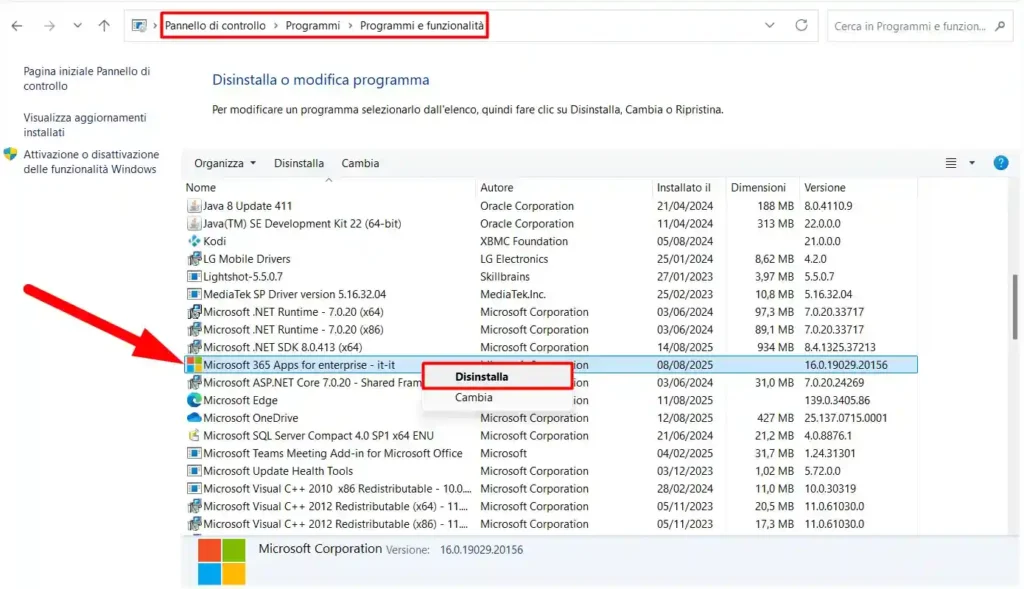This screenshot has width=1024, height=589.
Task: Select the Java 8 Update 411 icon
Action: (x=194, y=205)
